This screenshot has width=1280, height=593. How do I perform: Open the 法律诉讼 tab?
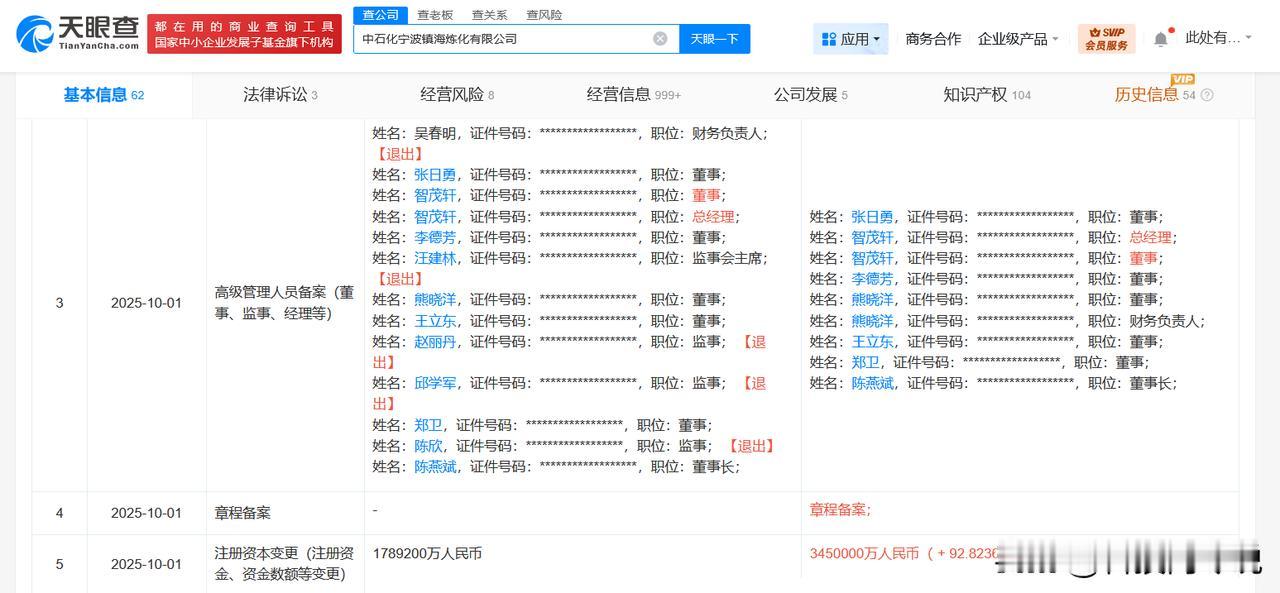(280, 95)
